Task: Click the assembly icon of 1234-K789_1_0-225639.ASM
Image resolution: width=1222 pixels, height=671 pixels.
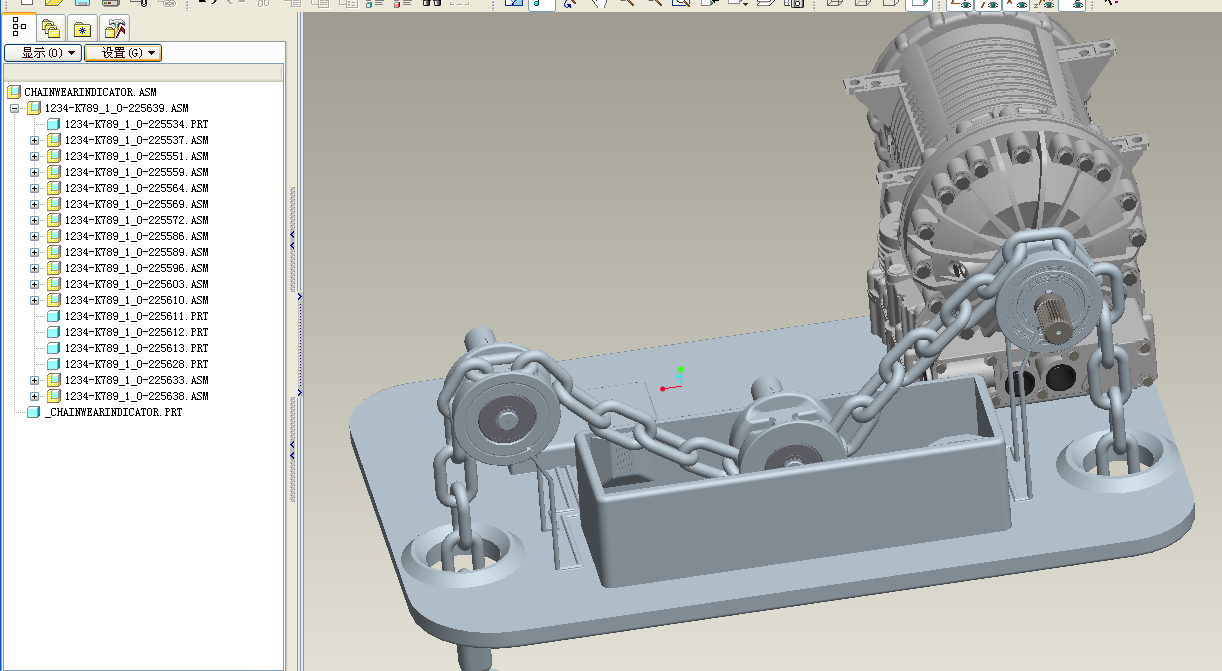Action: (34, 108)
